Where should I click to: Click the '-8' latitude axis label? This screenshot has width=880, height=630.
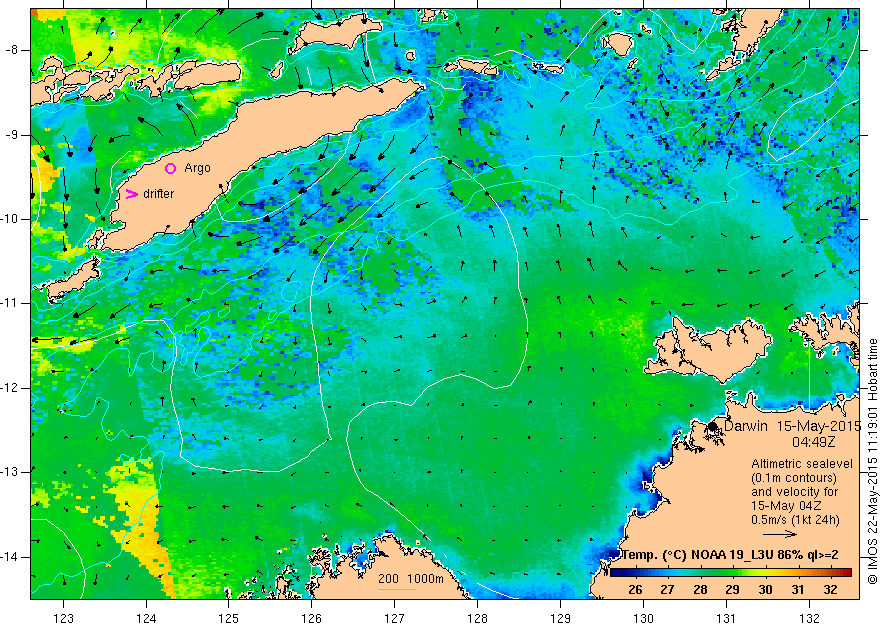click(x=11, y=50)
